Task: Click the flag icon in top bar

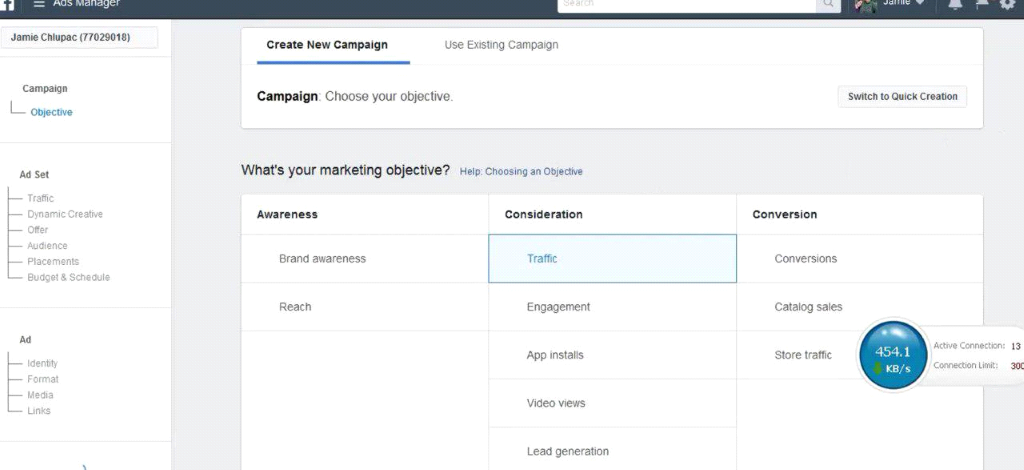Action: tap(982, 5)
